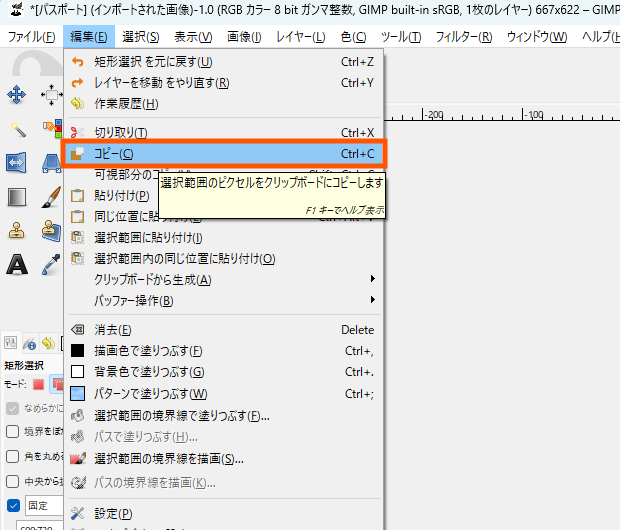Close the Edit menu in menu bar
The image size is (620, 530).
[89, 37]
